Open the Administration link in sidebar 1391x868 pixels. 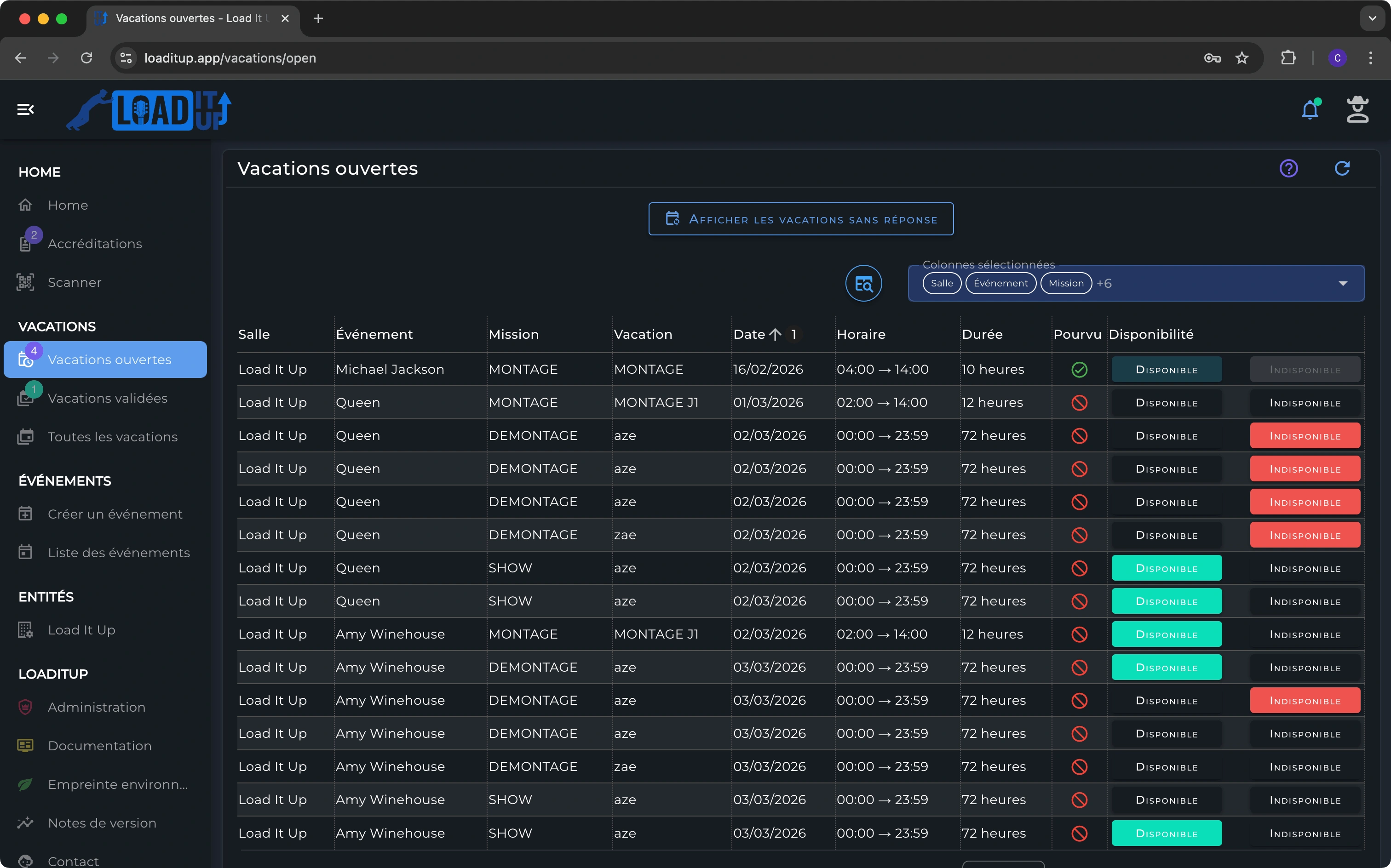[97, 707]
